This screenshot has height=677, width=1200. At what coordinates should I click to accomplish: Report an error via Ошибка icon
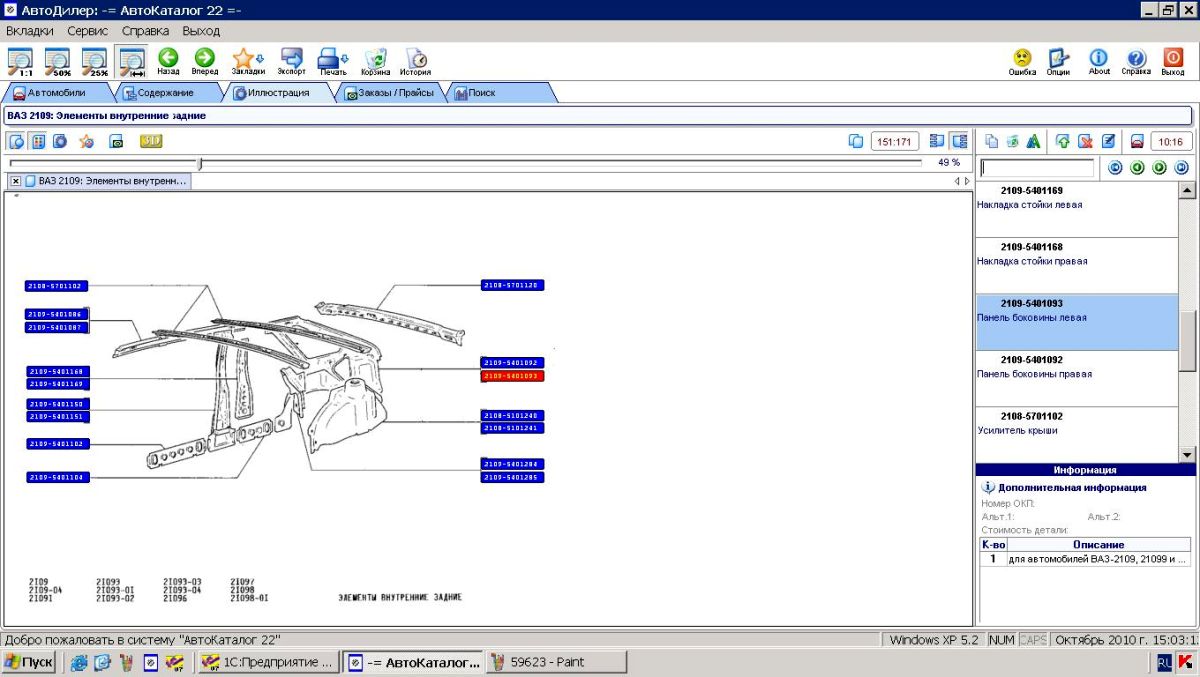1022,62
